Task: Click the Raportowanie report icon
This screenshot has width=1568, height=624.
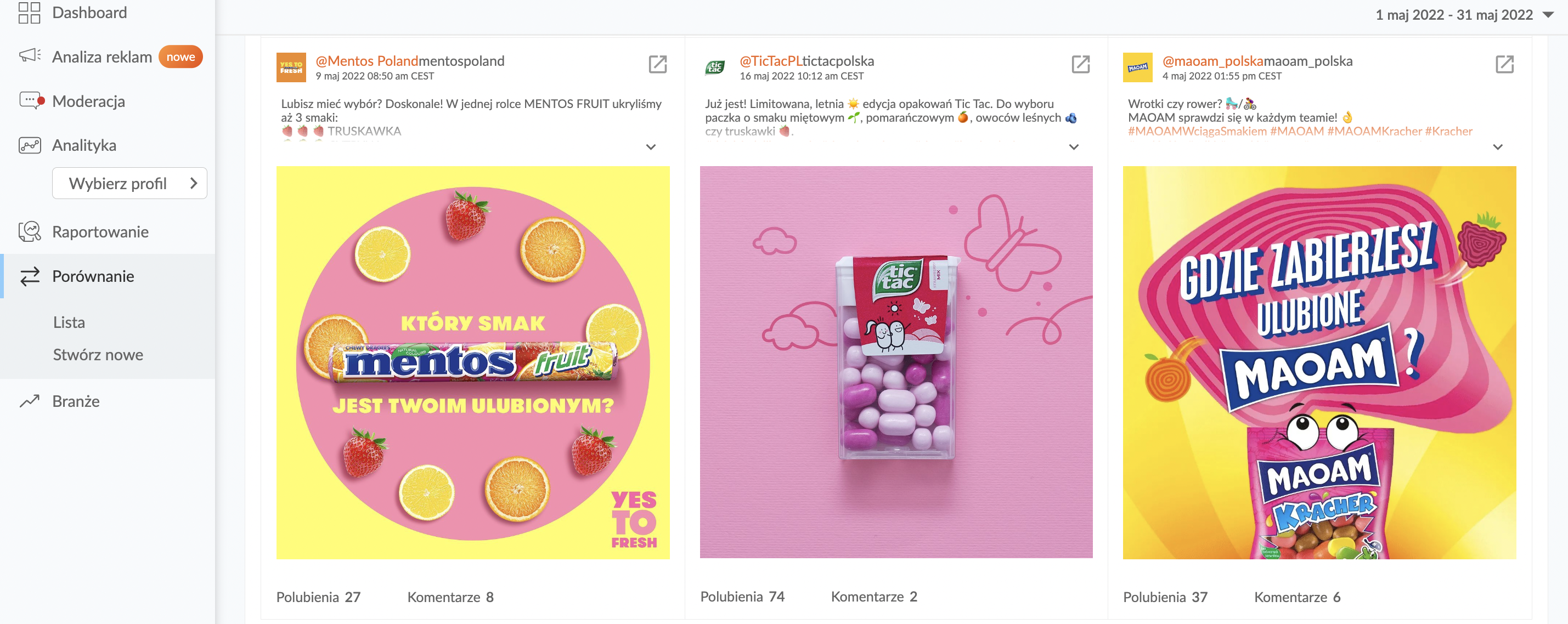Action: (x=29, y=232)
